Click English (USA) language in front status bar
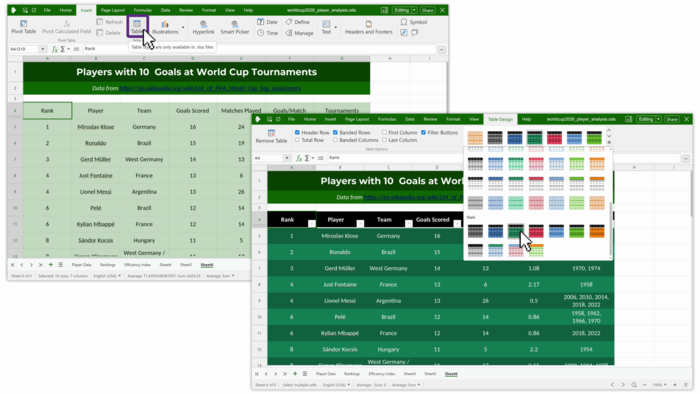This screenshot has width=700, height=394. click(x=336, y=385)
